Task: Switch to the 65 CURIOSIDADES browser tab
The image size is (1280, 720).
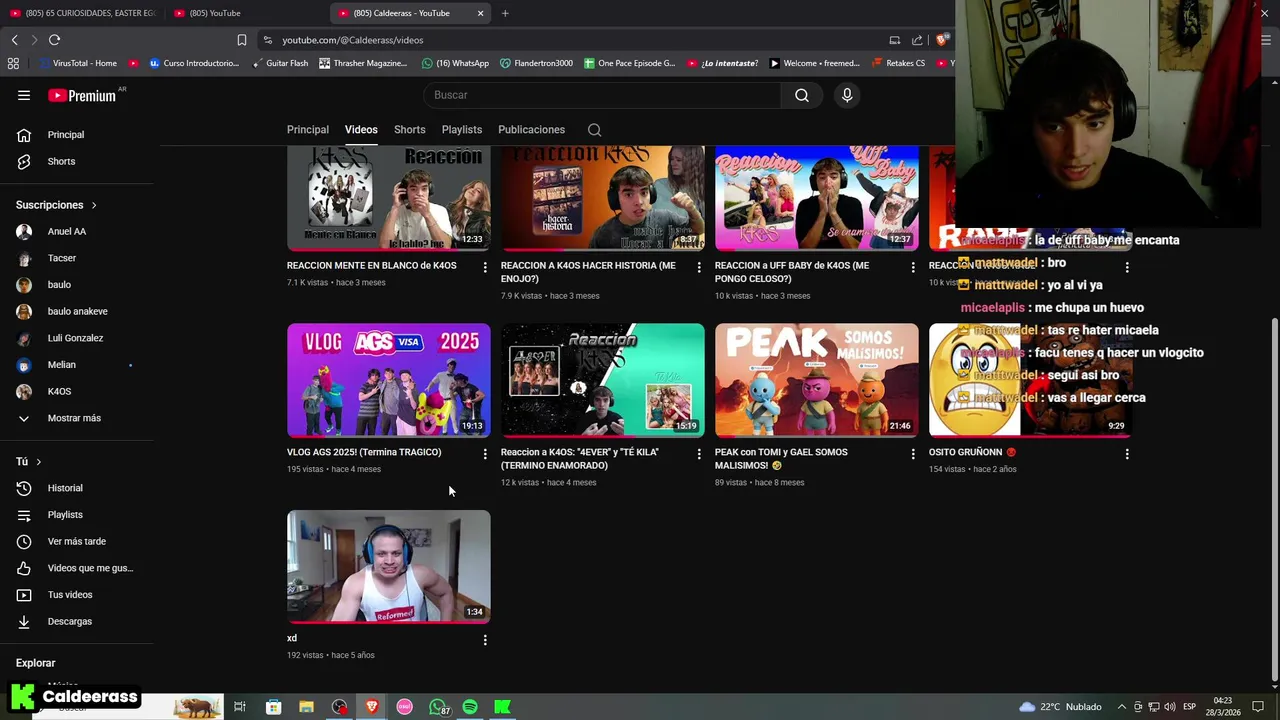Action: (82, 13)
